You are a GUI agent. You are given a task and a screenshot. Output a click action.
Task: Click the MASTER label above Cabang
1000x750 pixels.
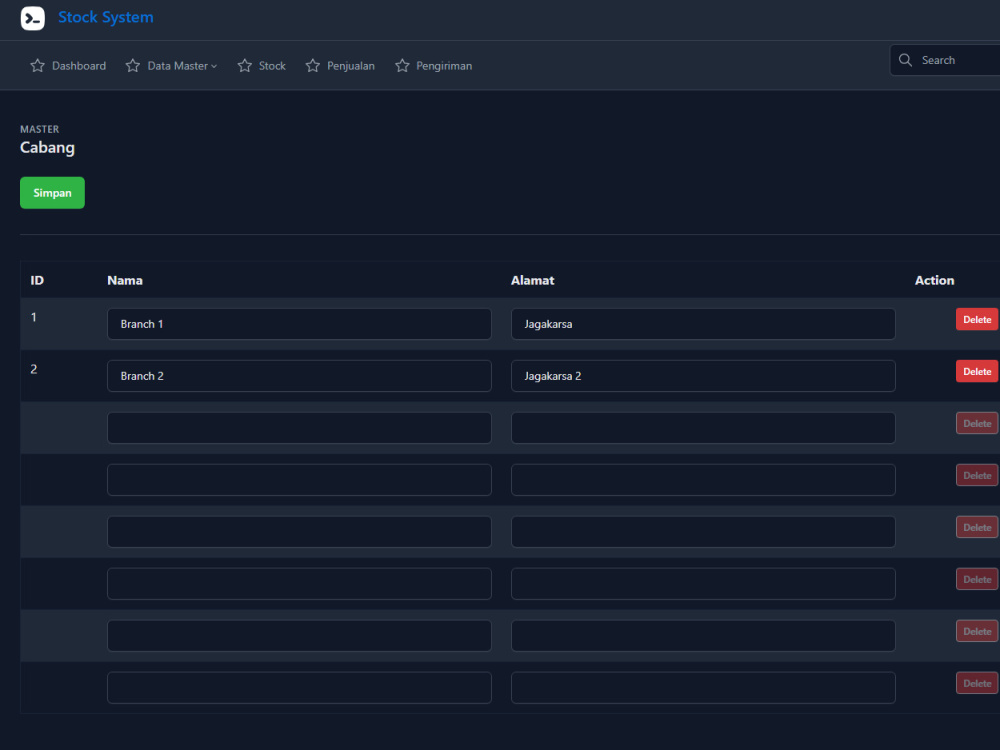40,129
